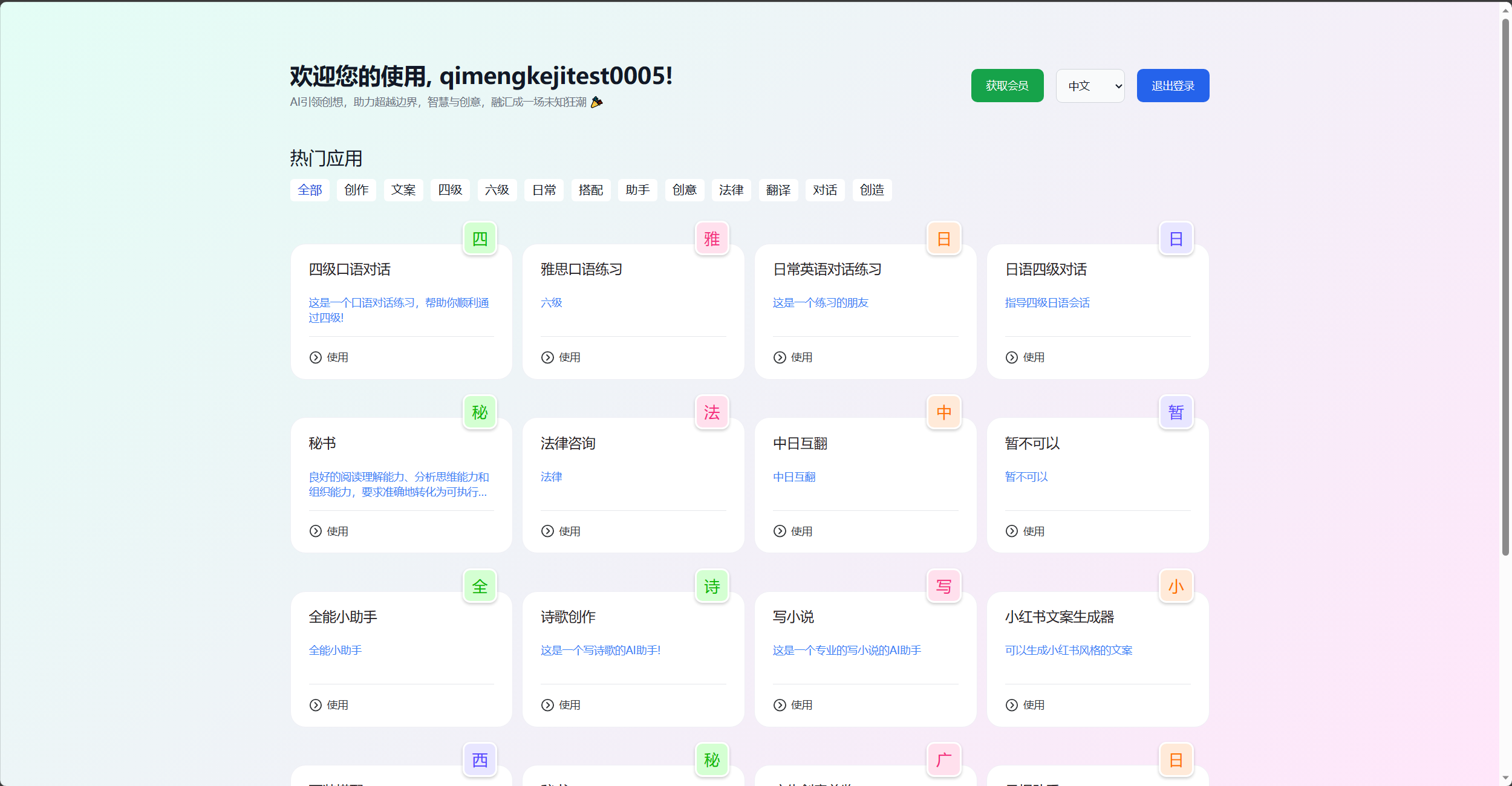Click the green 四 badge icon
The height and width of the screenshot is (786, 1512).
click(480, 239)
